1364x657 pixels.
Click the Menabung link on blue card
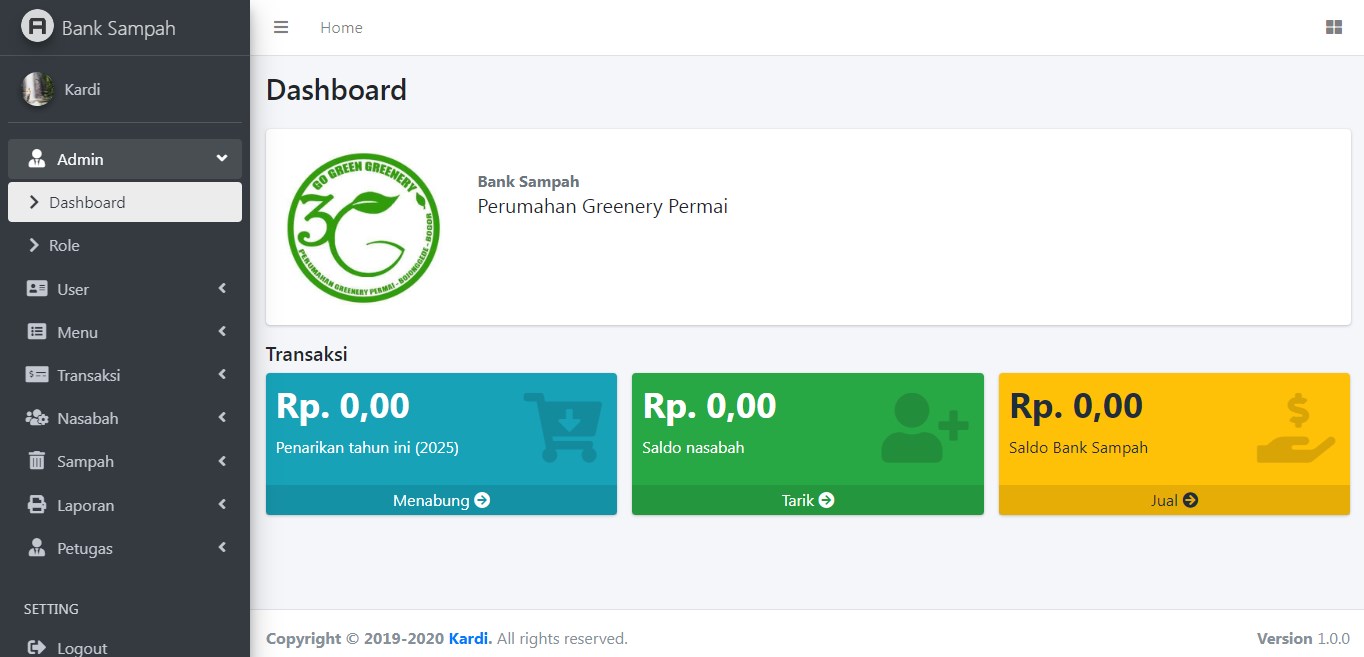click(x=441, y=500)
